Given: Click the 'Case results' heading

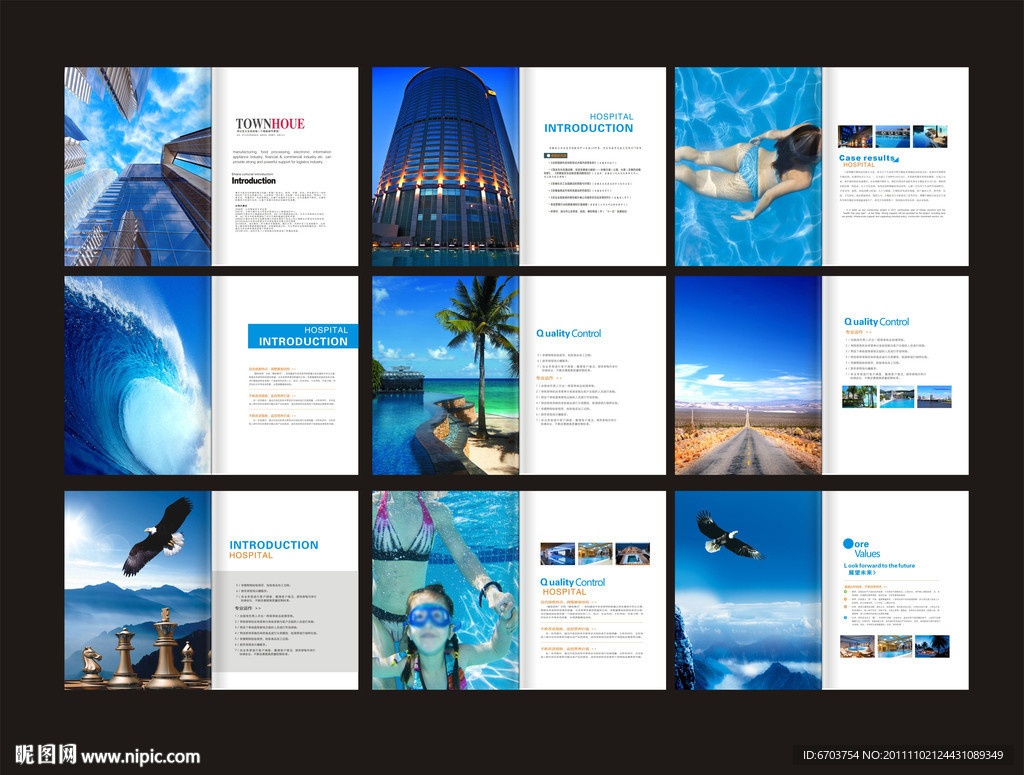Looking at the screenshot, I should pos(868,159).
